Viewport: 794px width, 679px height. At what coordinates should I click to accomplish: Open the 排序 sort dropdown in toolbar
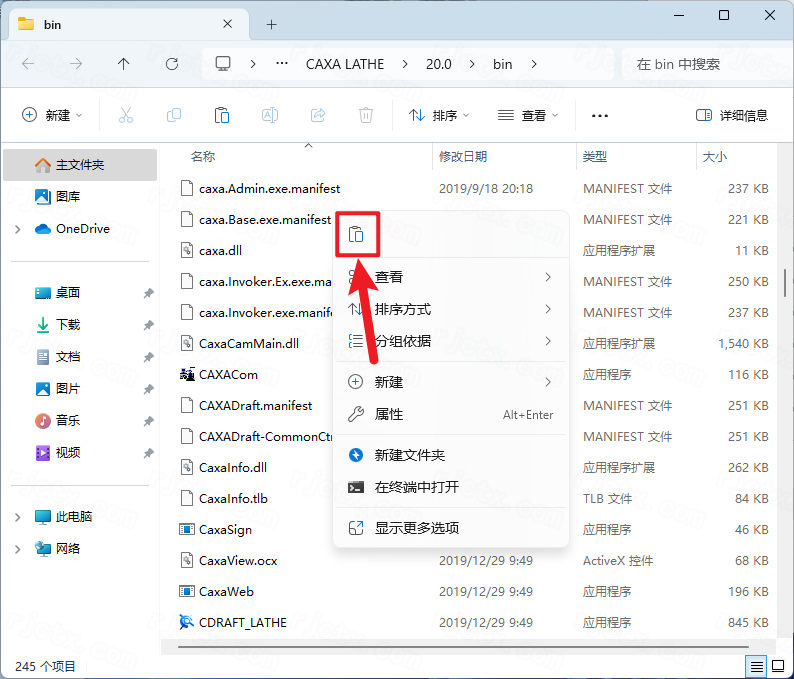click(440, 116)
